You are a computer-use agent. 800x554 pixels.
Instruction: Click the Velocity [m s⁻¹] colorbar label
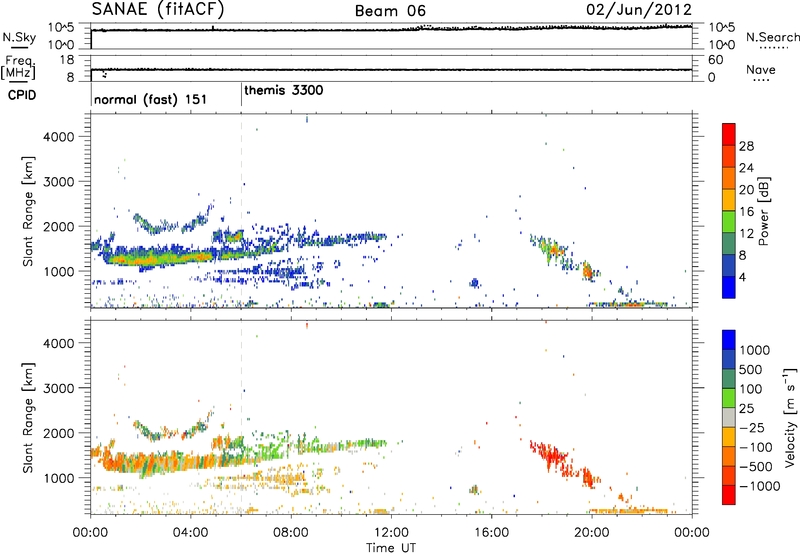point(790,417)
